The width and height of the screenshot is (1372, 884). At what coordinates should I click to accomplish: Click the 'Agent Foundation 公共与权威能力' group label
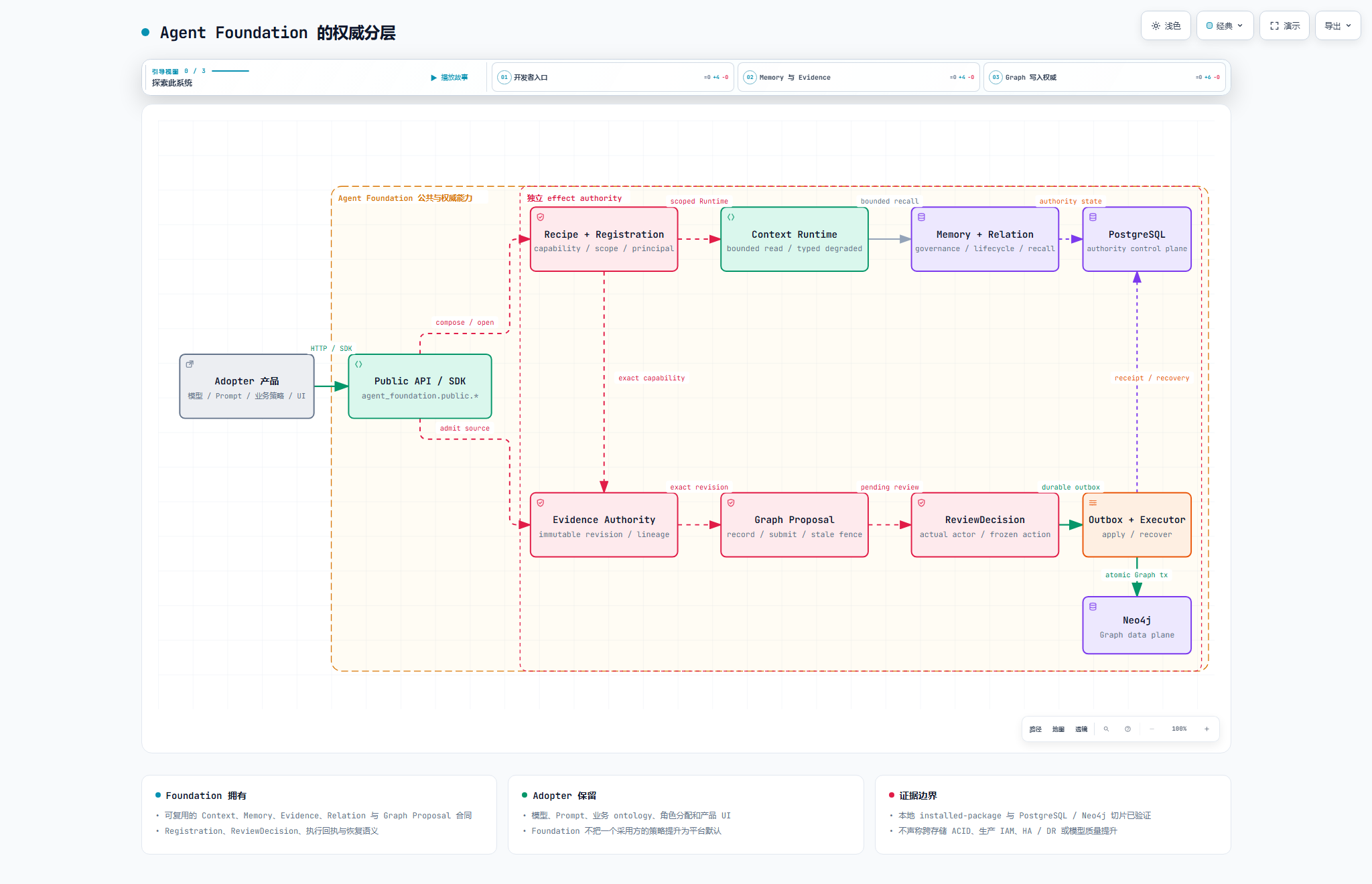(x=405, y=198)
